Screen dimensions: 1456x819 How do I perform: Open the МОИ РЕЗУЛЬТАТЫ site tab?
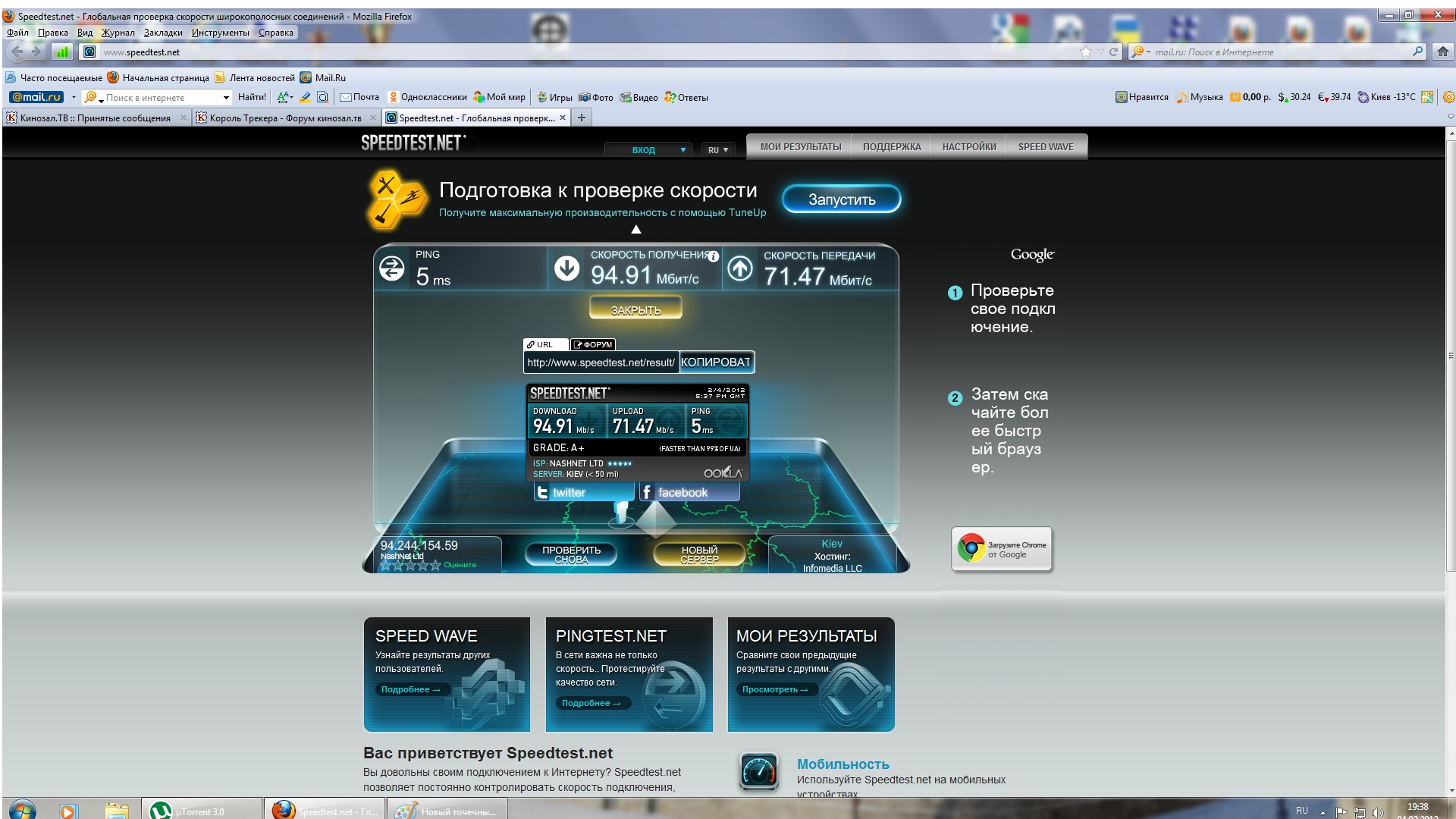click(801, 147)
